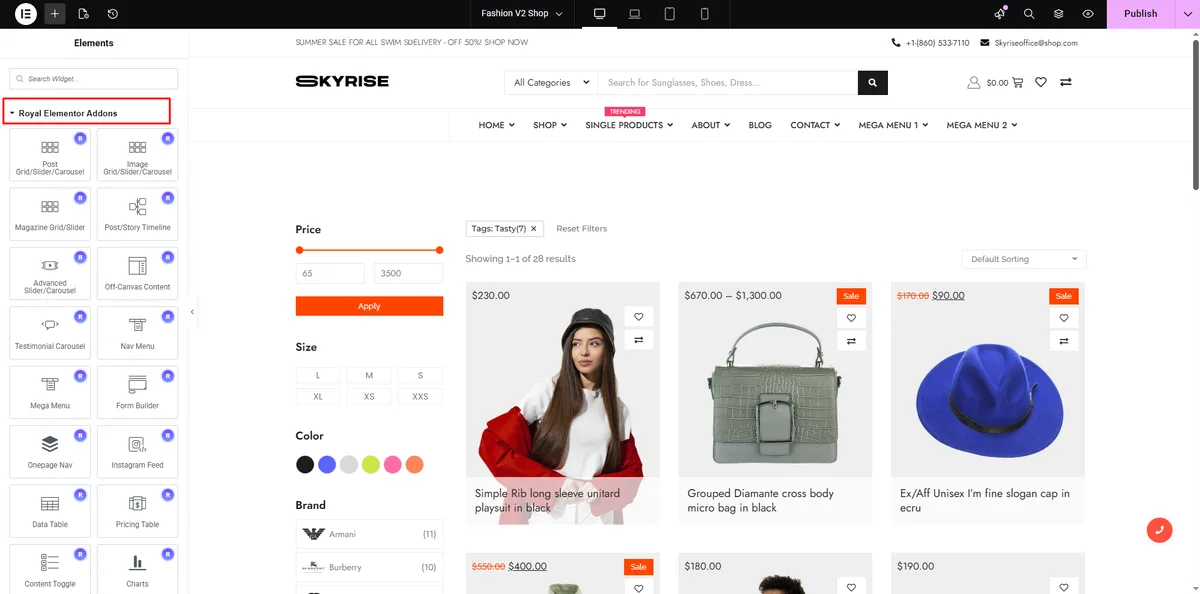Viewport: 1200px width, 594px height.
Task: Choose size M filter
Action: [x=369, y=375]
